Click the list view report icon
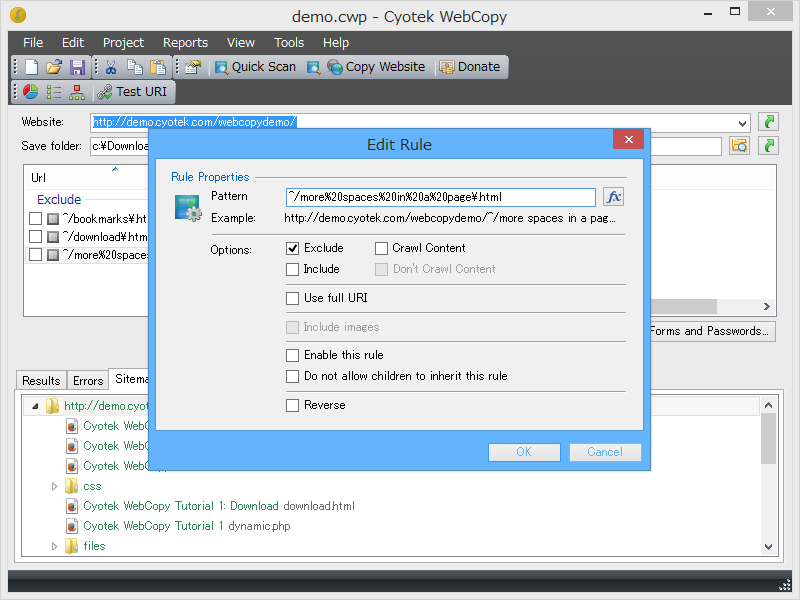800x600 pixels. 54,92
